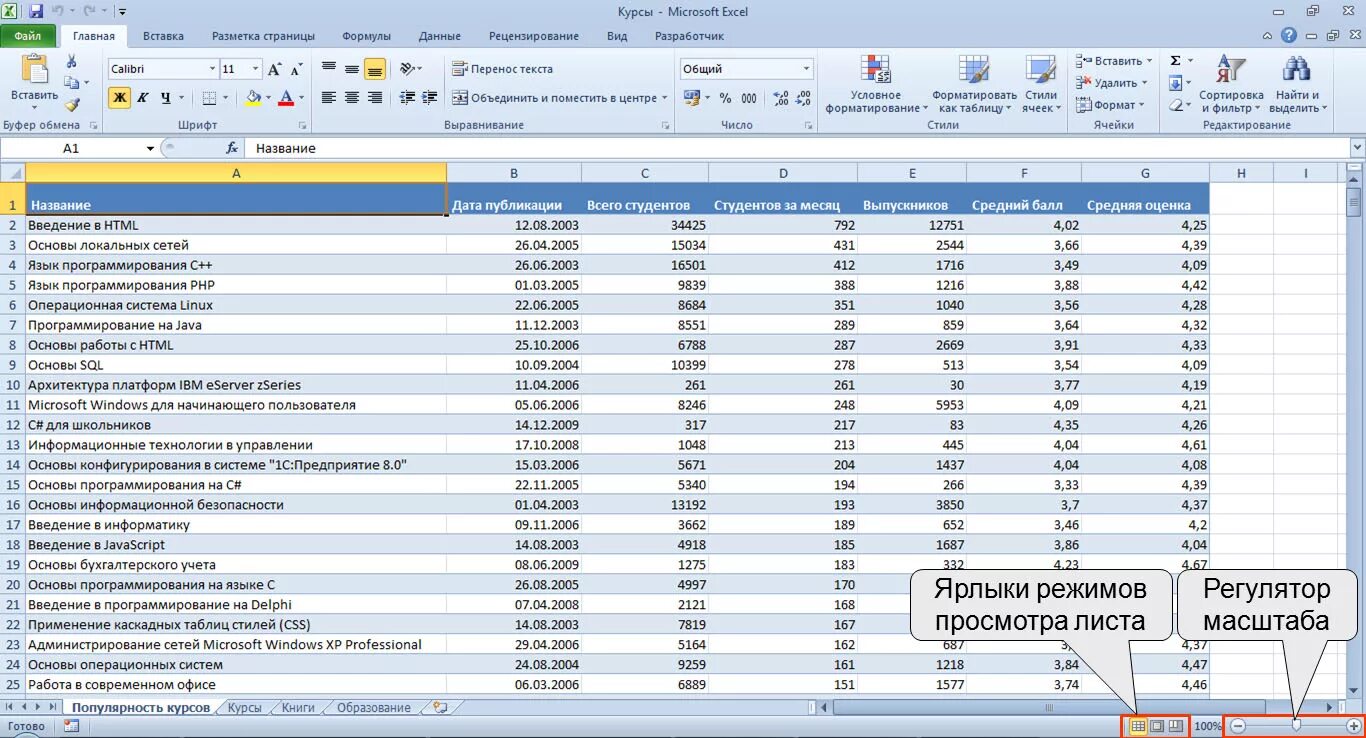The height and width of the screenshot is (738, 1366).
Task: Toggle align text right
Action: [374, 98]
